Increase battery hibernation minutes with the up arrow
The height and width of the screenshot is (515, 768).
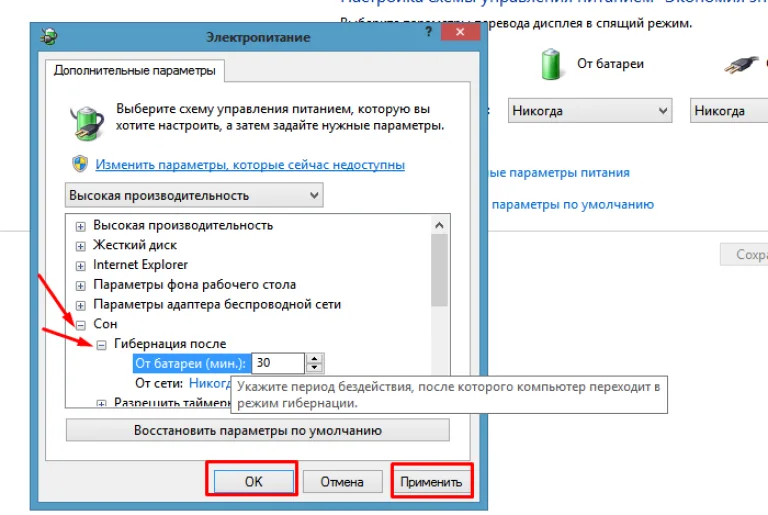point(314,358)
